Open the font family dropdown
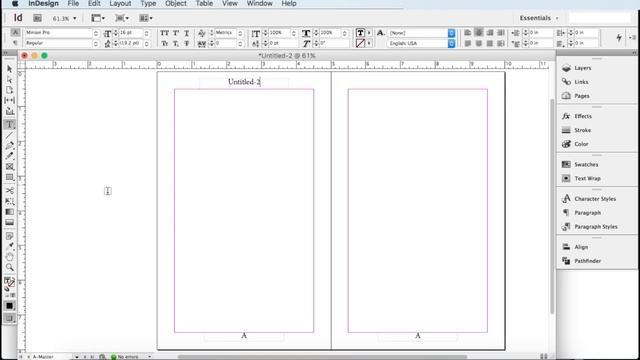This screenshot has height=360, width=640. 96,33
